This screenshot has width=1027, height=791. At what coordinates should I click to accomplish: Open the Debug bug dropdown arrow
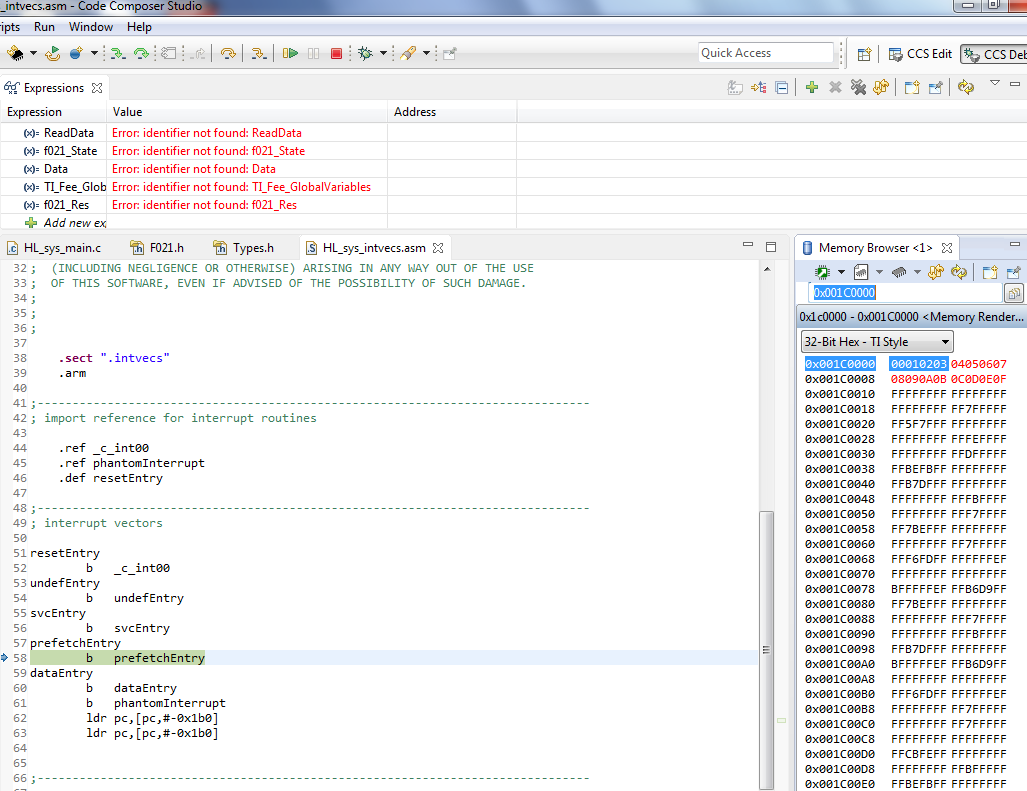[384, 53]
